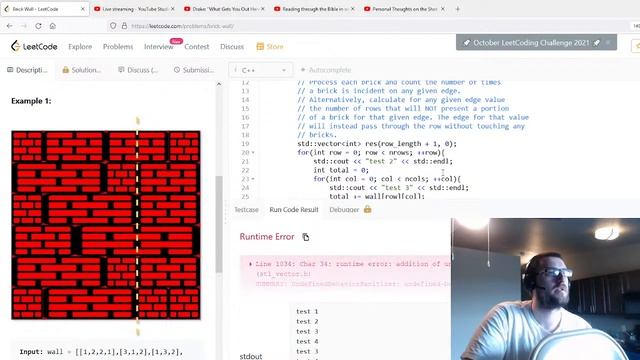Click the shield tracking protection icon
This screenshot has width=640, height=360.
click(x=113, y=26)
